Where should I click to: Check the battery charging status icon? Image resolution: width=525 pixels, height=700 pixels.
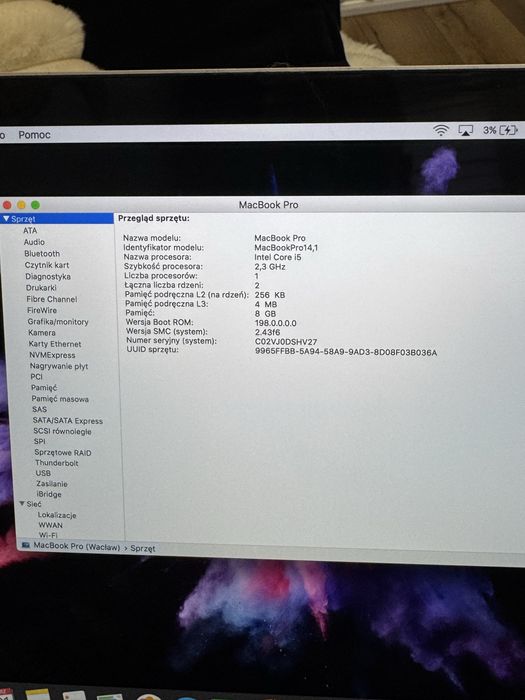click(x=508, y=130)
